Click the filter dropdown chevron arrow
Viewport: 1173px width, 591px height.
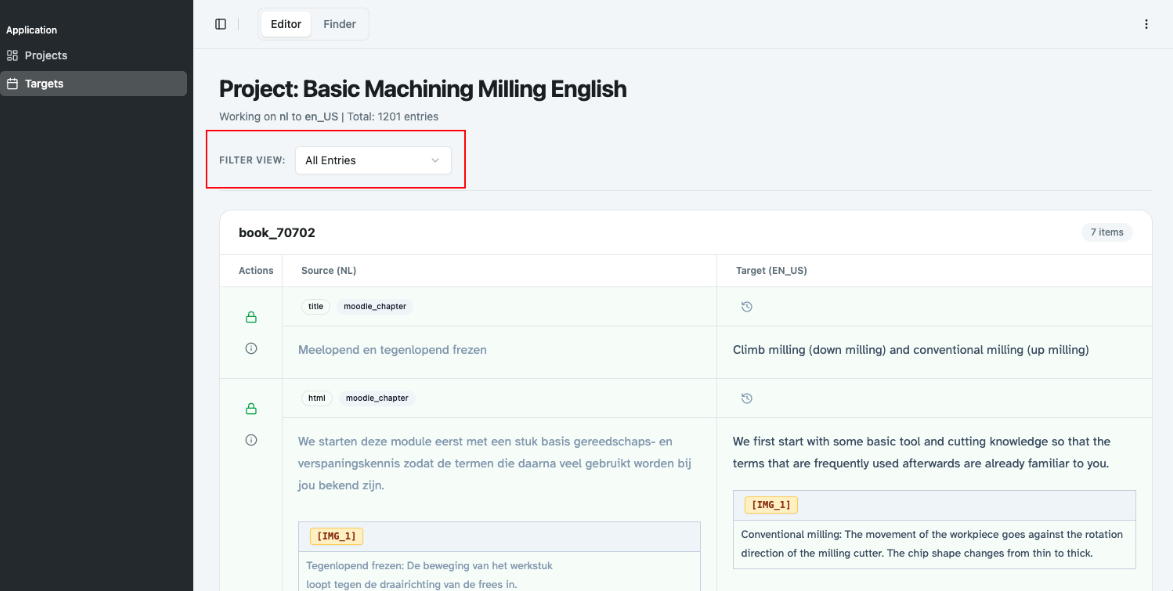[x=435, y=160]
